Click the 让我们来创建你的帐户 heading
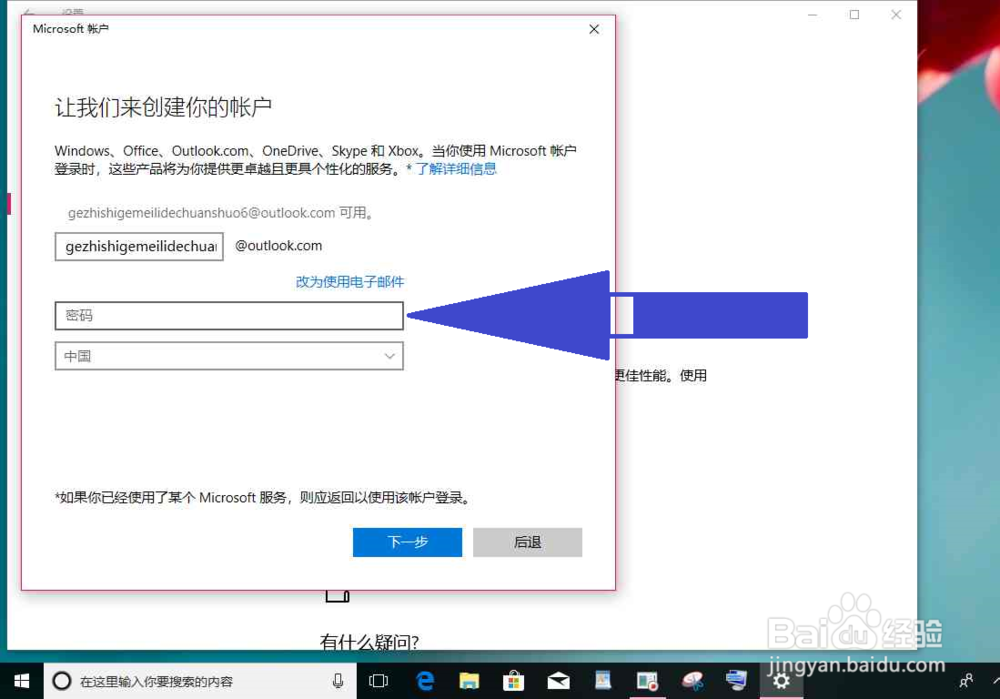The width and height of the screenshot is (1000, 699). click(x=163, y=107)
